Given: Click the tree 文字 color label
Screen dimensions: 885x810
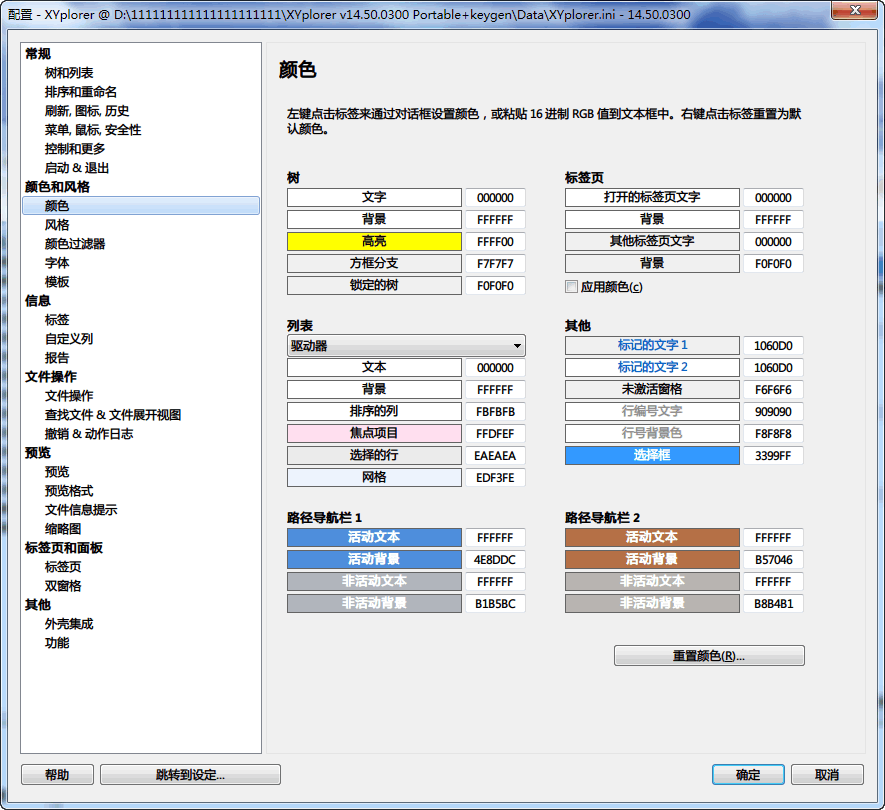Looking at the screenshot, I should tap(374, 197).
